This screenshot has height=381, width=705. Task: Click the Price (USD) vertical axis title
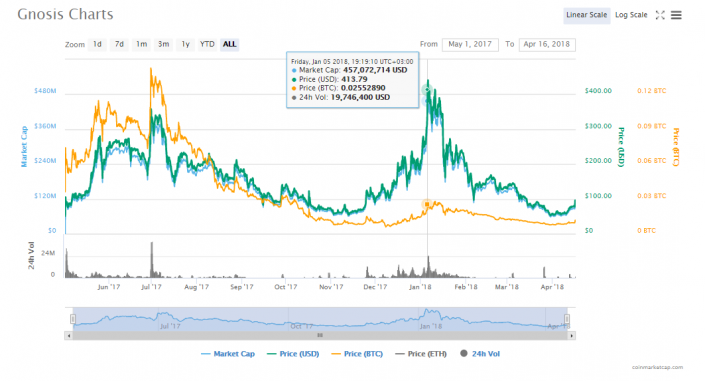click(x=621, y=147)
